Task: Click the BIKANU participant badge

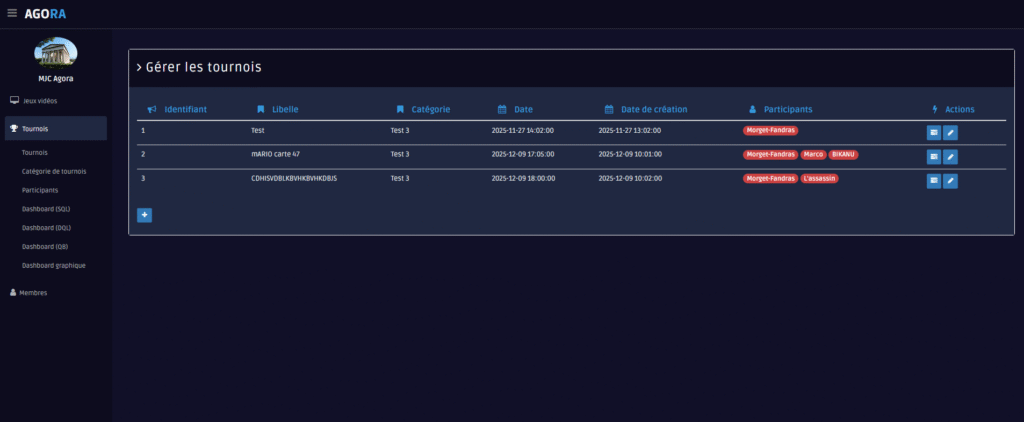Action: (843, 154)
